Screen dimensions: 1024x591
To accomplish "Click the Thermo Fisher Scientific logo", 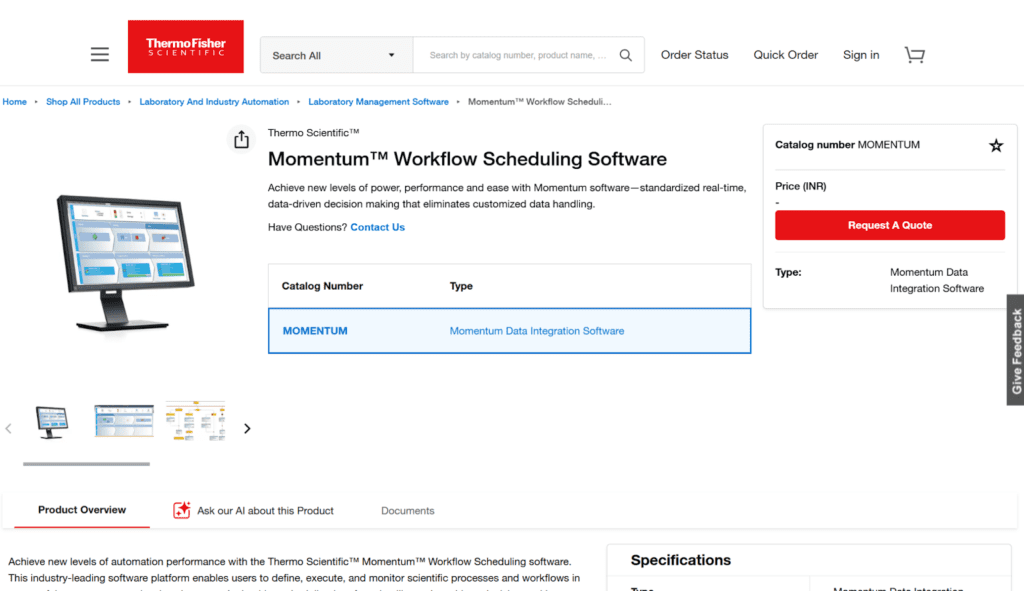I will (x=186, y=47).
